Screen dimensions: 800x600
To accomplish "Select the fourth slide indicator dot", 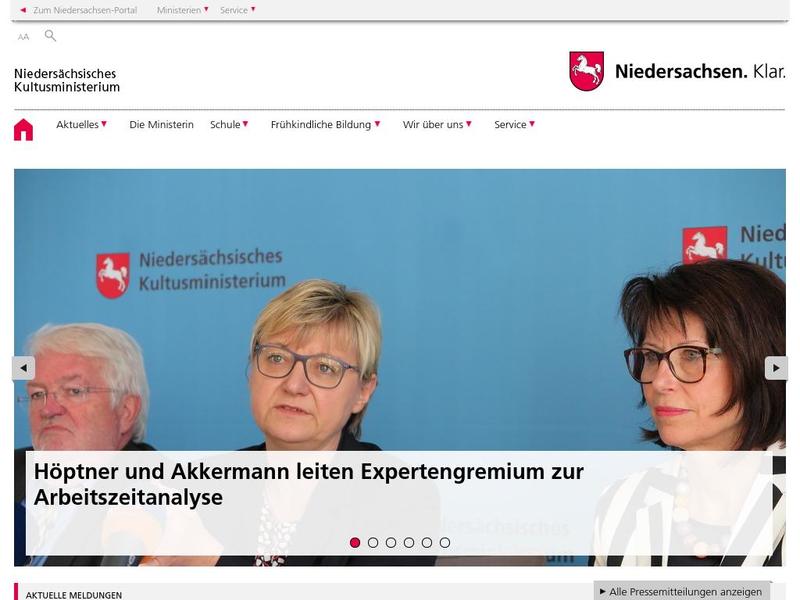I will pyautogui.click(x=409, y=542).
